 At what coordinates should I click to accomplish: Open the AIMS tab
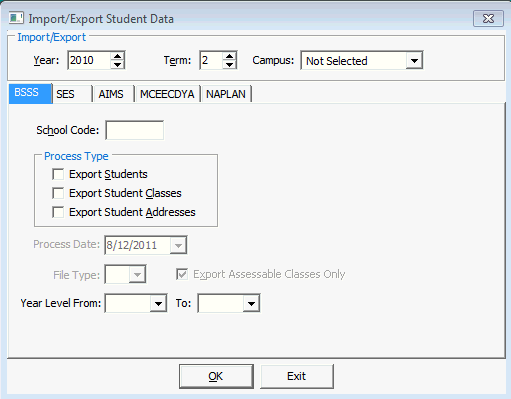[x=114, y=94]
